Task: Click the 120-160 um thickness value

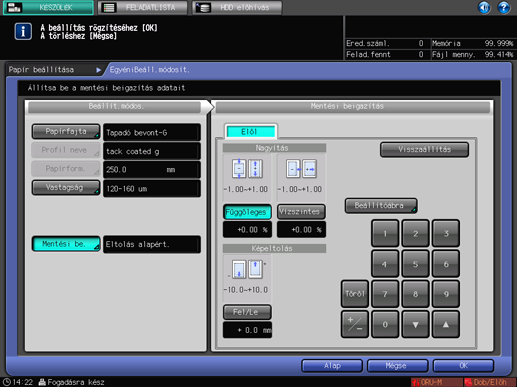Action: coord(152,188)
